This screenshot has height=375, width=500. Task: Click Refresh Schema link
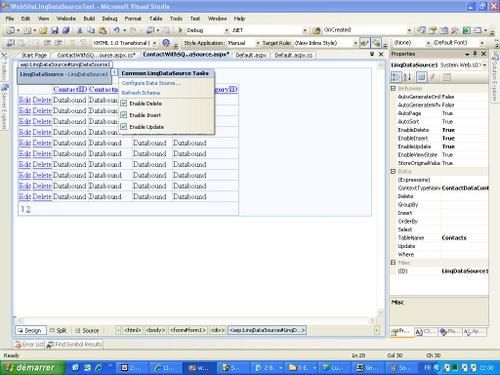[141, 93]
